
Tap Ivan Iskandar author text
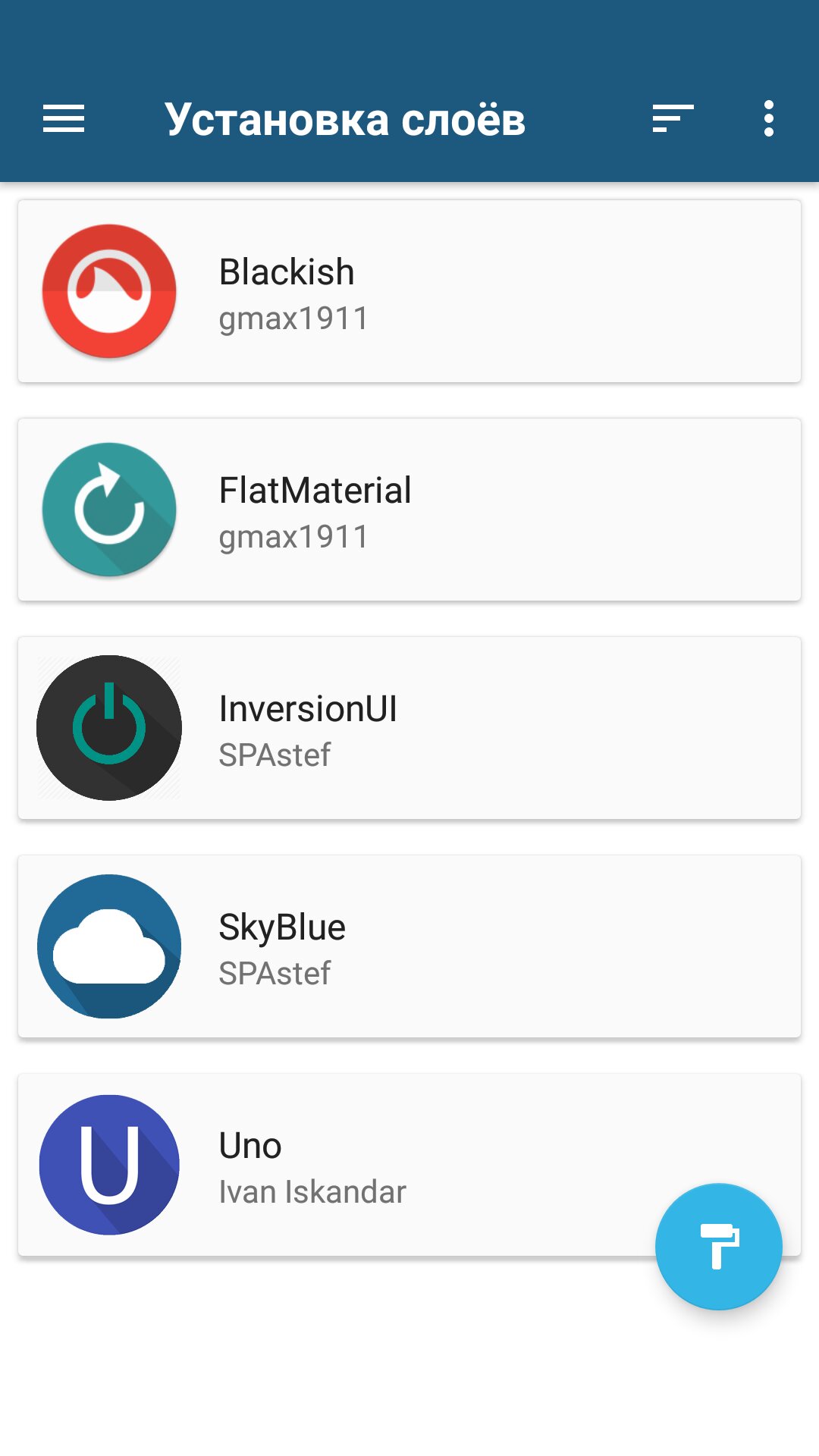[312, 1192]
